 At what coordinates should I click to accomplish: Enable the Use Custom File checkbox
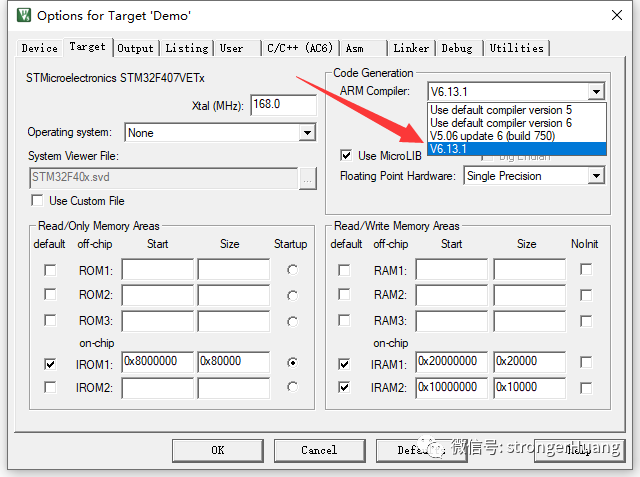(37, 200)
